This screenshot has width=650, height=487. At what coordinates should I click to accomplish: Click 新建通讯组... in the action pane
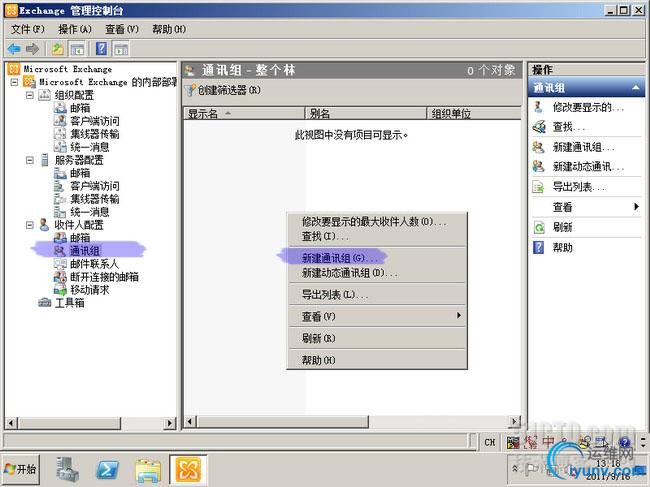click(586, 147)
